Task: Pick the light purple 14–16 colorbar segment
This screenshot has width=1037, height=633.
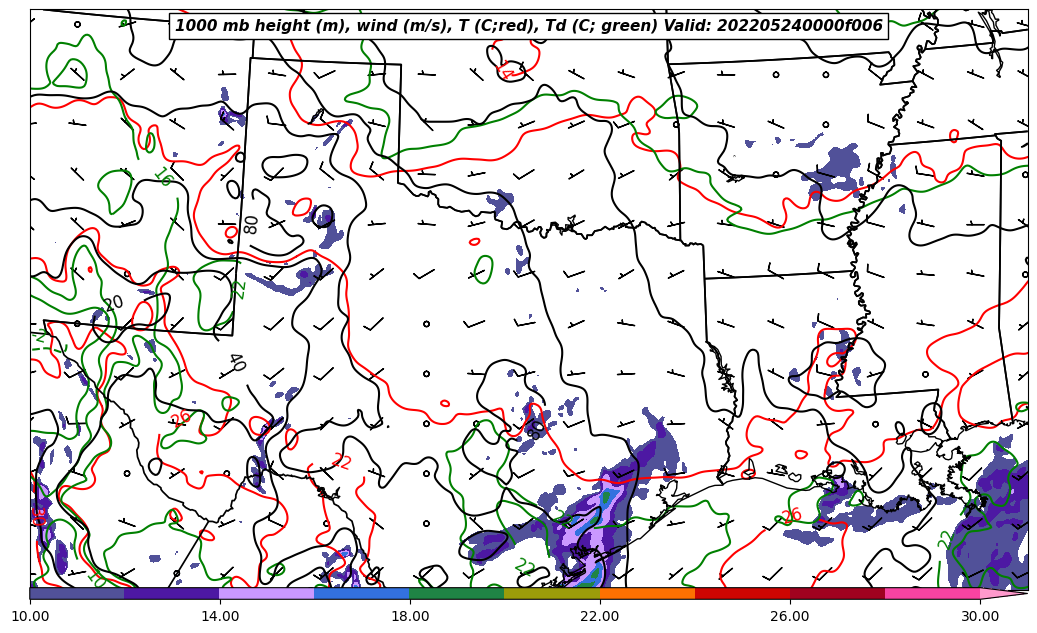Action: point(267,593)
